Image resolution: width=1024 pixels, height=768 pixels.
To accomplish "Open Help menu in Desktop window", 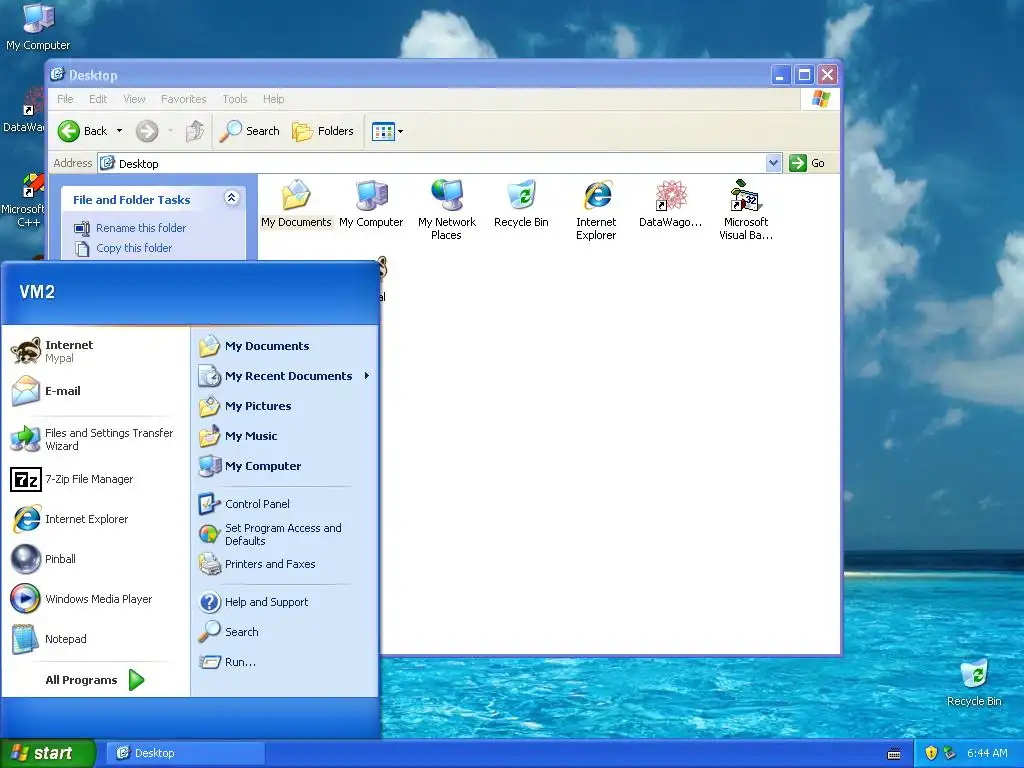I will (274, 99).
